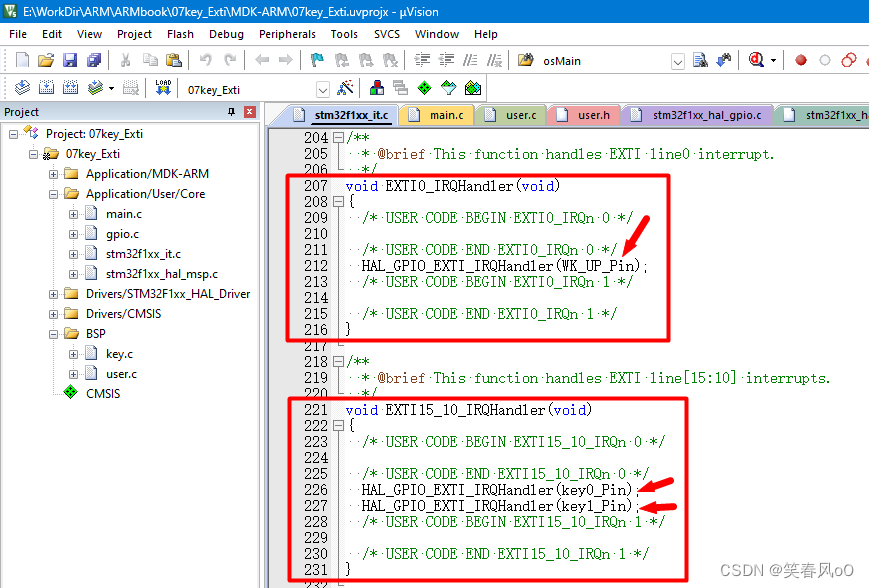Navigate backwards arrow icon

pos(262,60)
